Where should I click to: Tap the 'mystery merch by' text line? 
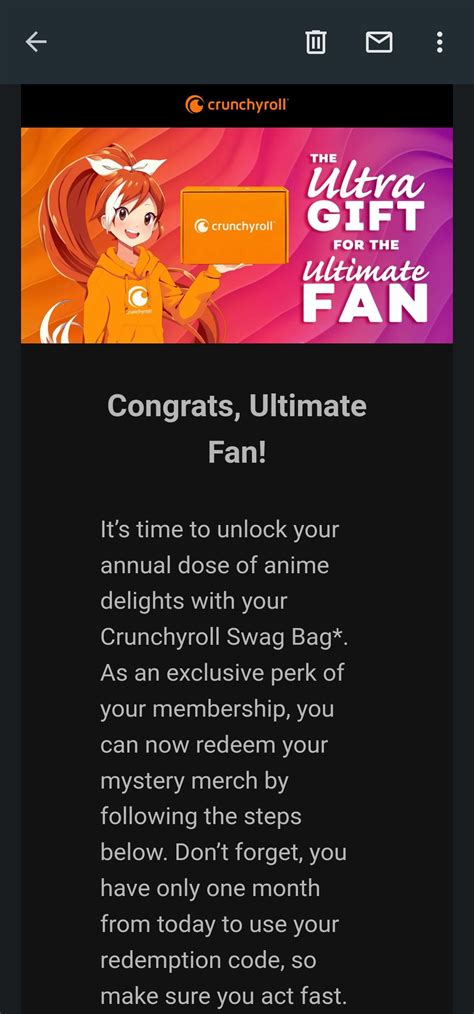point(194,781)
